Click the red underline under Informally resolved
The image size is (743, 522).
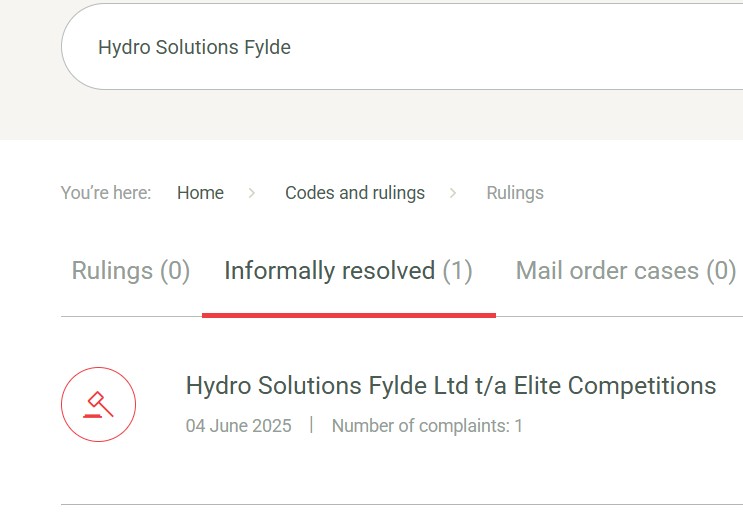tap(348, 315)
